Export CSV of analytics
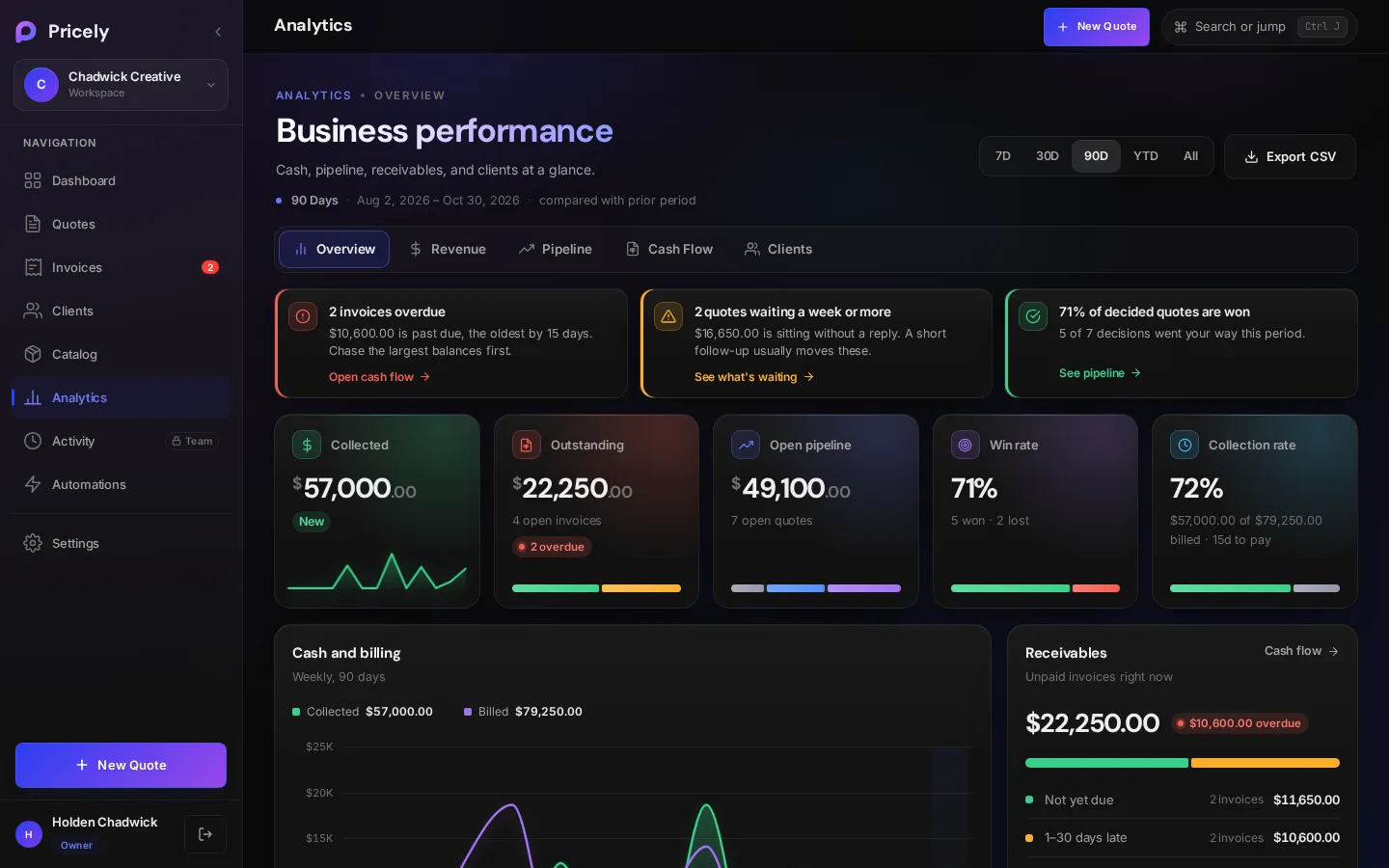 pos(1290,156)
